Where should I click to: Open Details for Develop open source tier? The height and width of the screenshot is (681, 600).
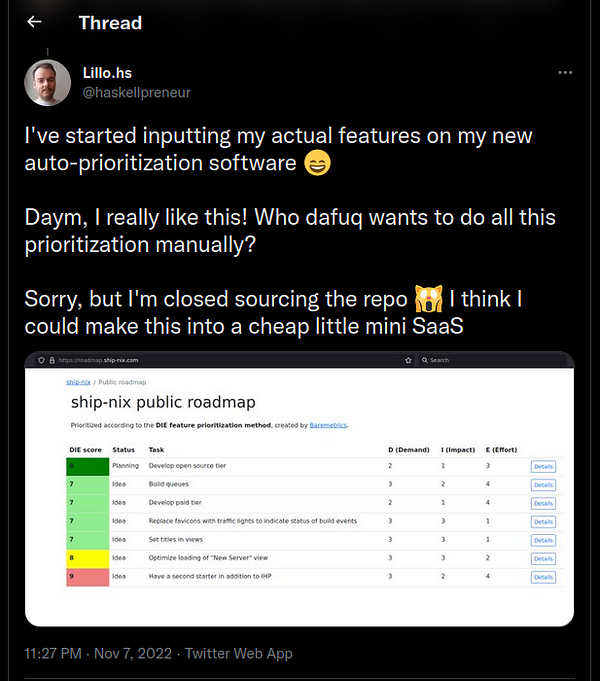pos(543,466)
